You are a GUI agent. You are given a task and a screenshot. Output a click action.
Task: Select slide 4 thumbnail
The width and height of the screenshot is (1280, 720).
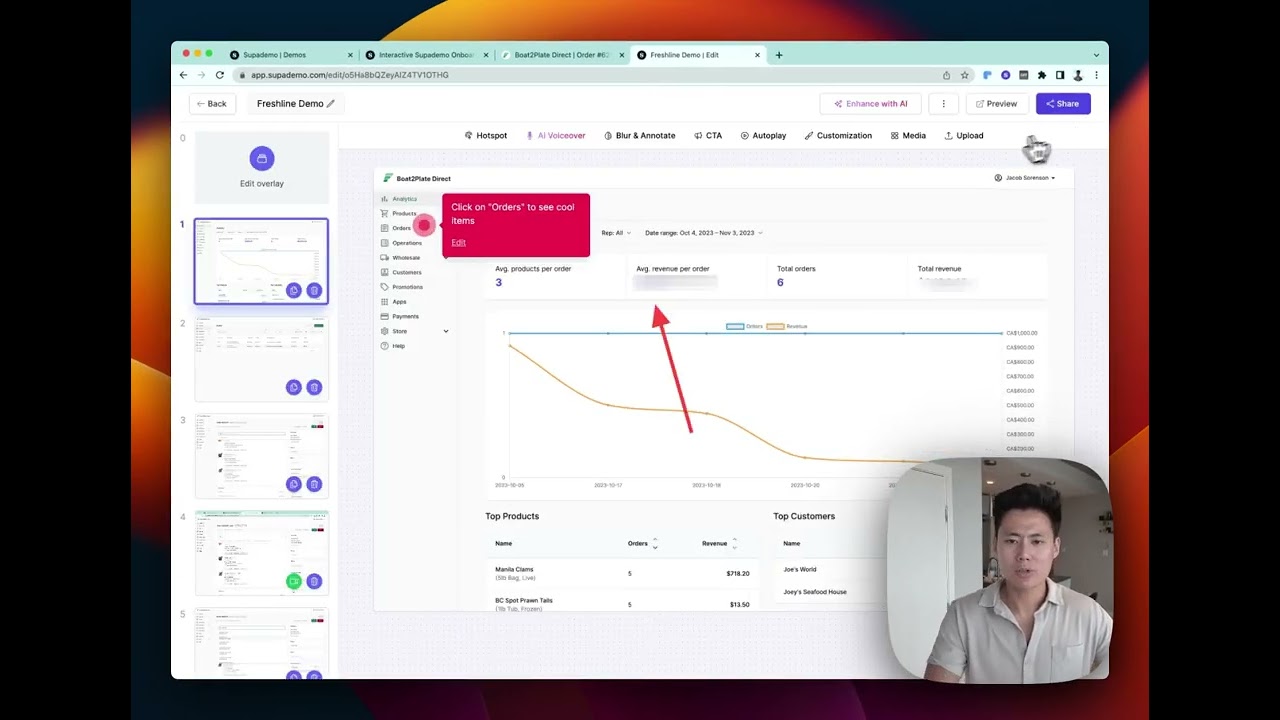[261, 552]
